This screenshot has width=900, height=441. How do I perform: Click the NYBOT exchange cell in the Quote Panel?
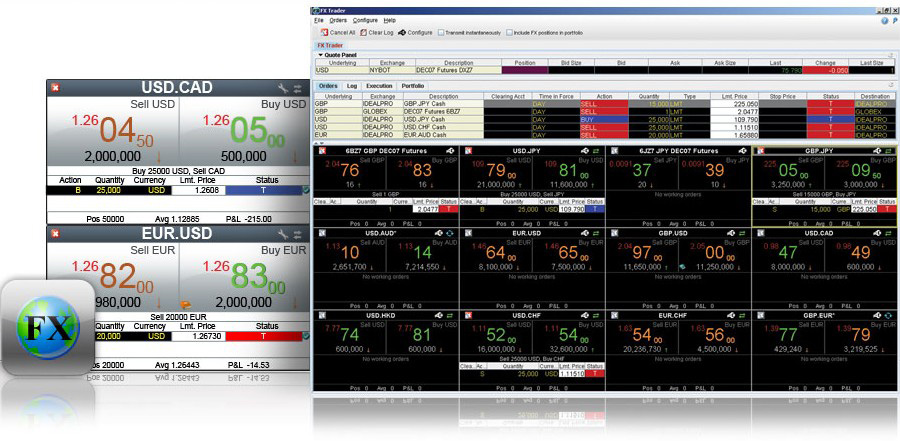(x=391, y=70)
